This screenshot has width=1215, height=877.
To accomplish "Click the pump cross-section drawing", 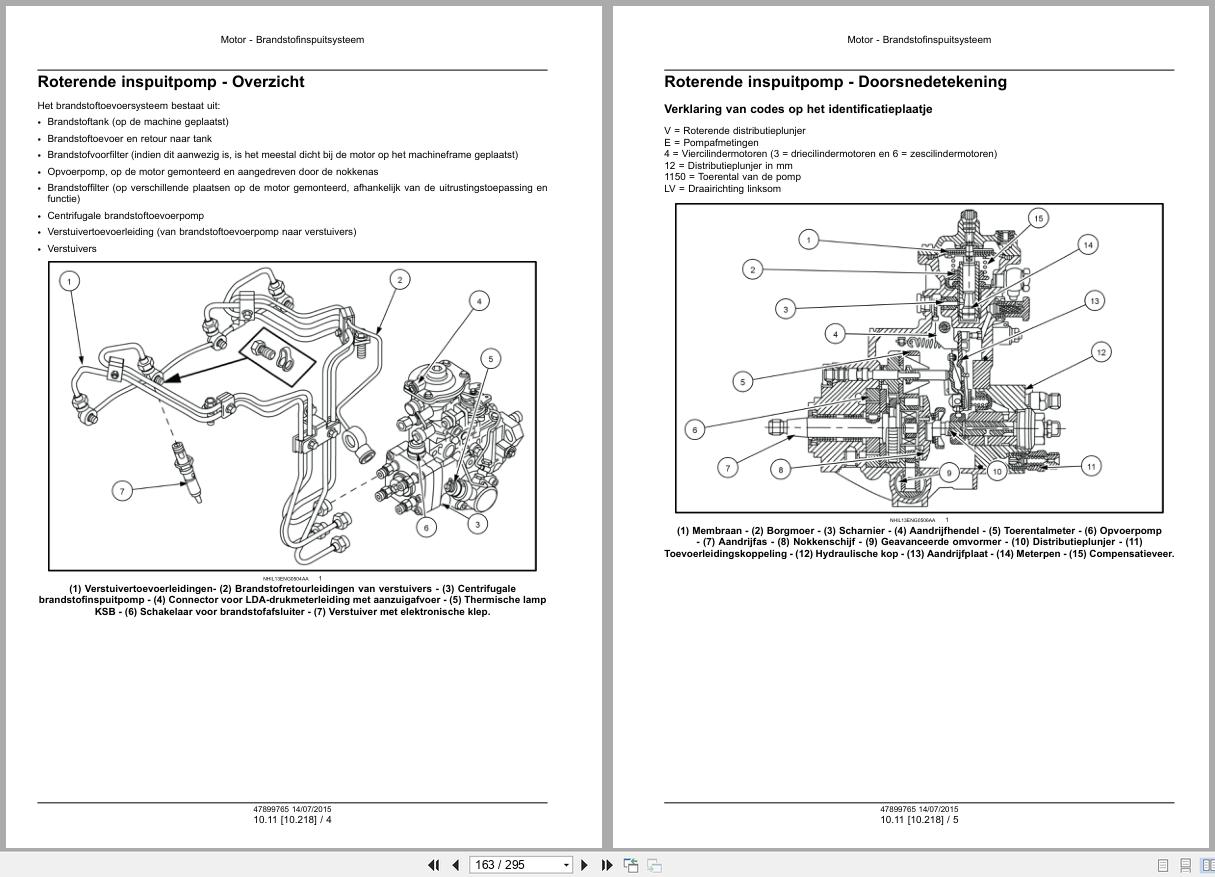I will pos(919,358).
